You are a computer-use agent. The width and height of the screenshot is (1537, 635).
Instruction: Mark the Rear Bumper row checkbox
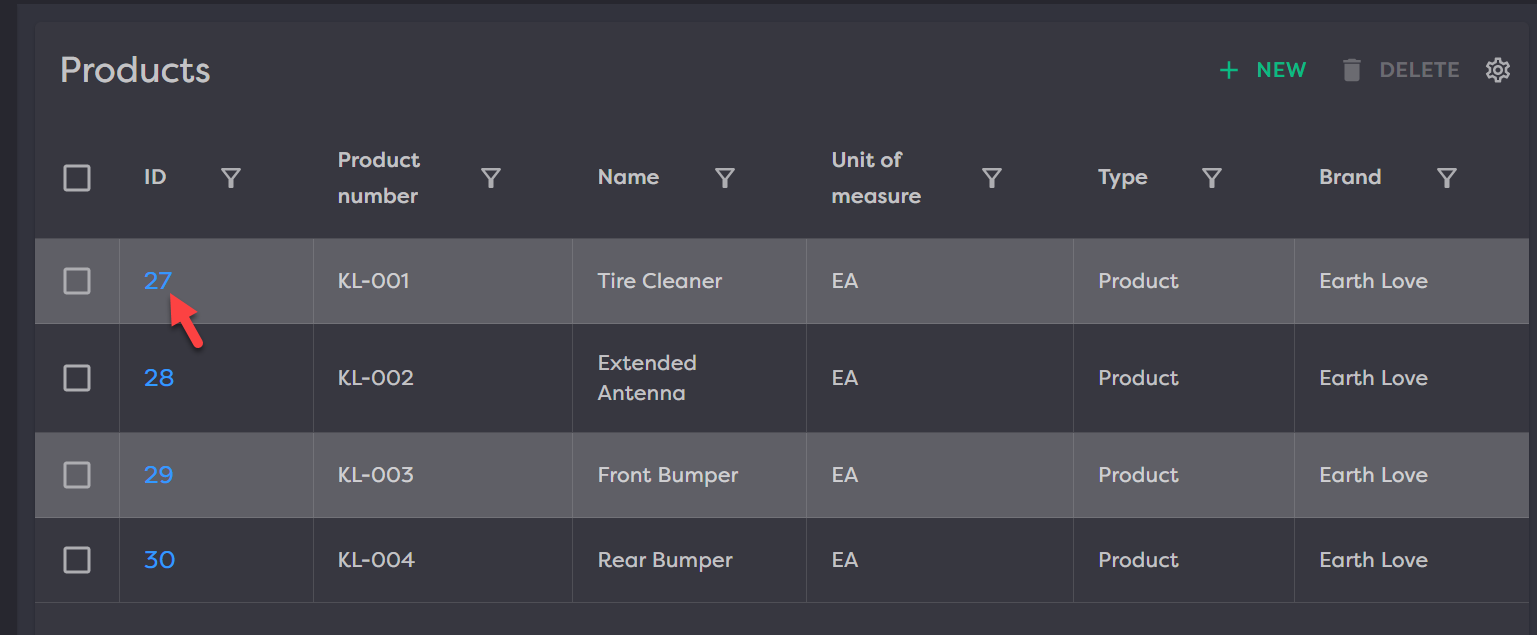pos(77,560)
